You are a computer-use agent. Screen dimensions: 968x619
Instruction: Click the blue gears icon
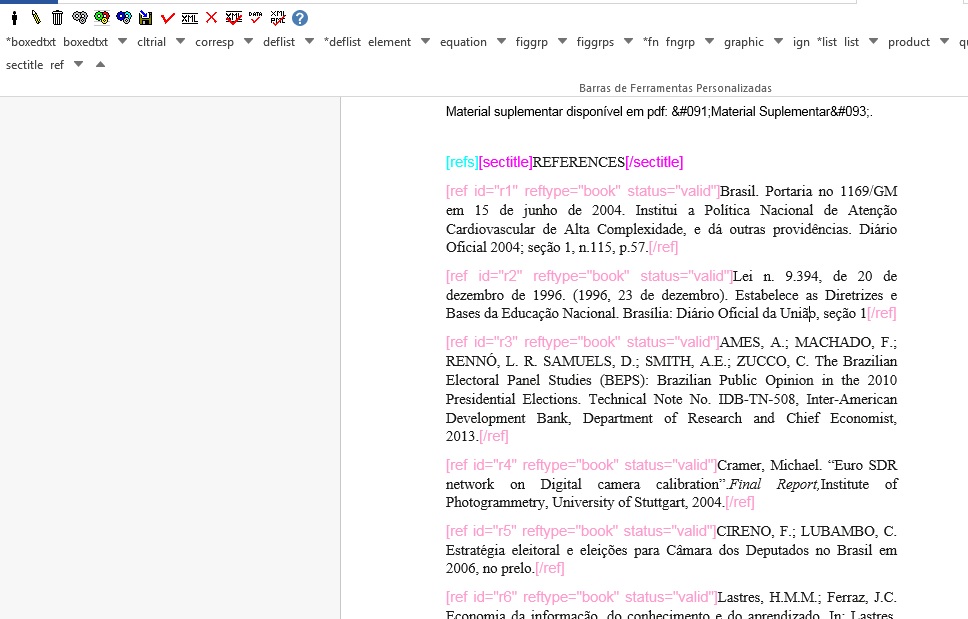coord(124,18)
